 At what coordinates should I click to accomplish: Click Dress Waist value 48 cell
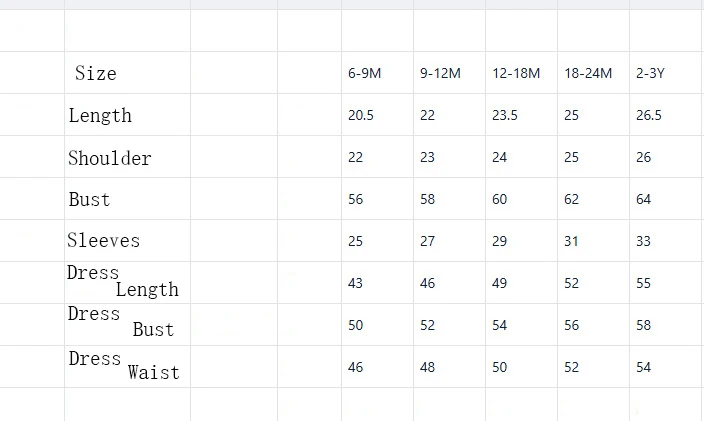[x=428, y=368]
